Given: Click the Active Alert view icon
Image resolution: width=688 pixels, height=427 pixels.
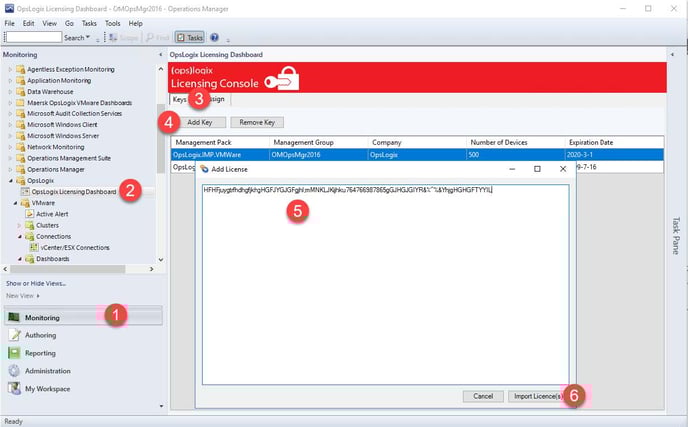Looking at the screenshot, I should pyautogui.click(x=29, y=213).
